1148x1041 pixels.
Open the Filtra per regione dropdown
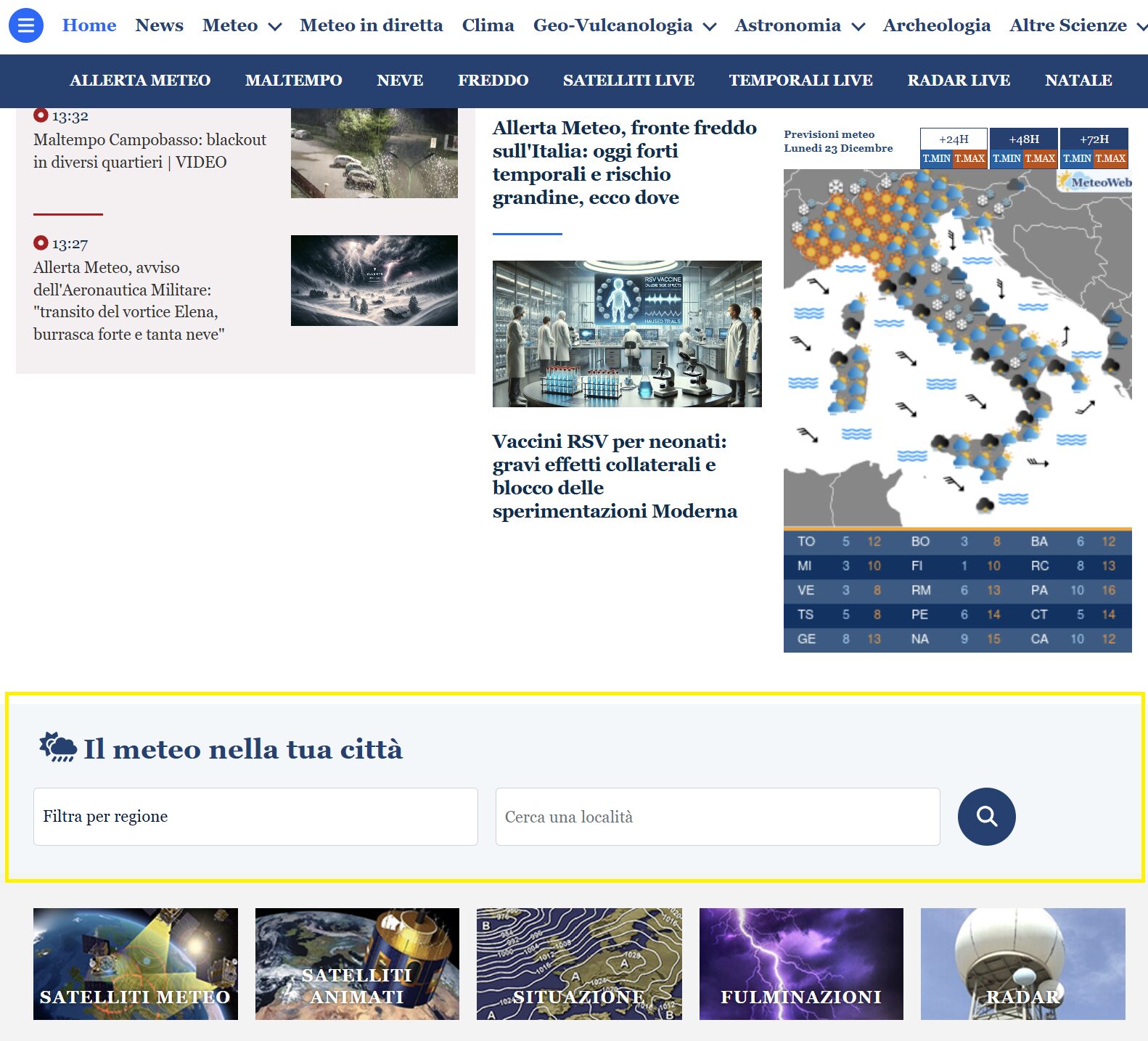pyautogui.click(x=255, y=817)
